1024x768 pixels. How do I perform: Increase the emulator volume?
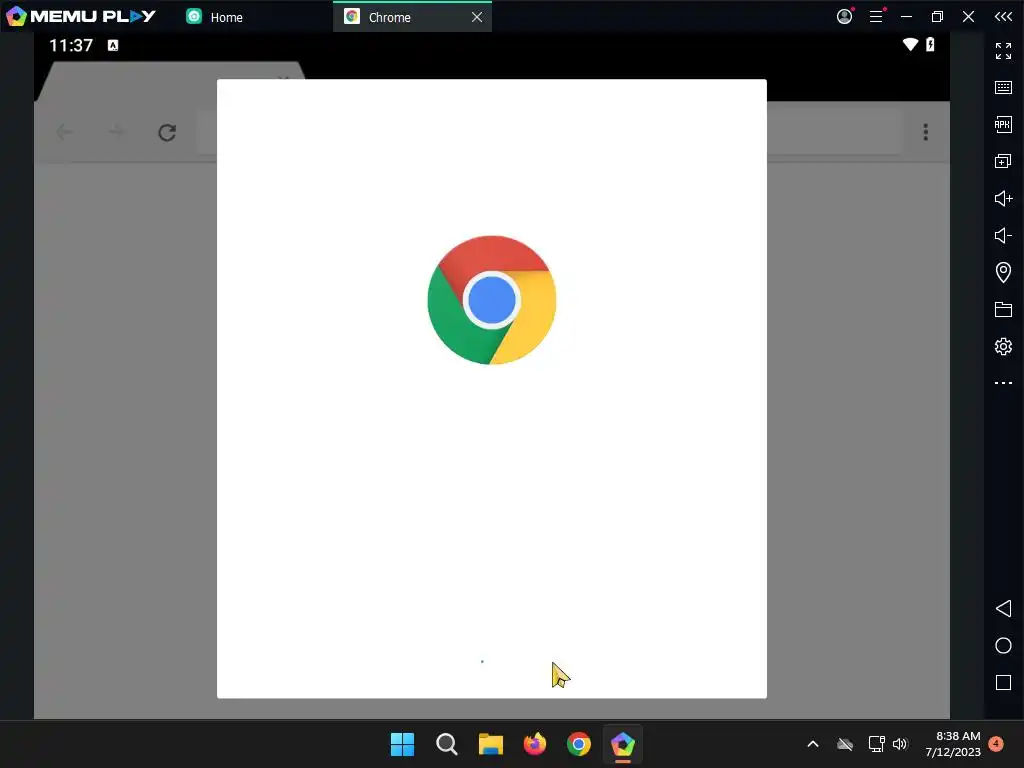click(1003, 198)
